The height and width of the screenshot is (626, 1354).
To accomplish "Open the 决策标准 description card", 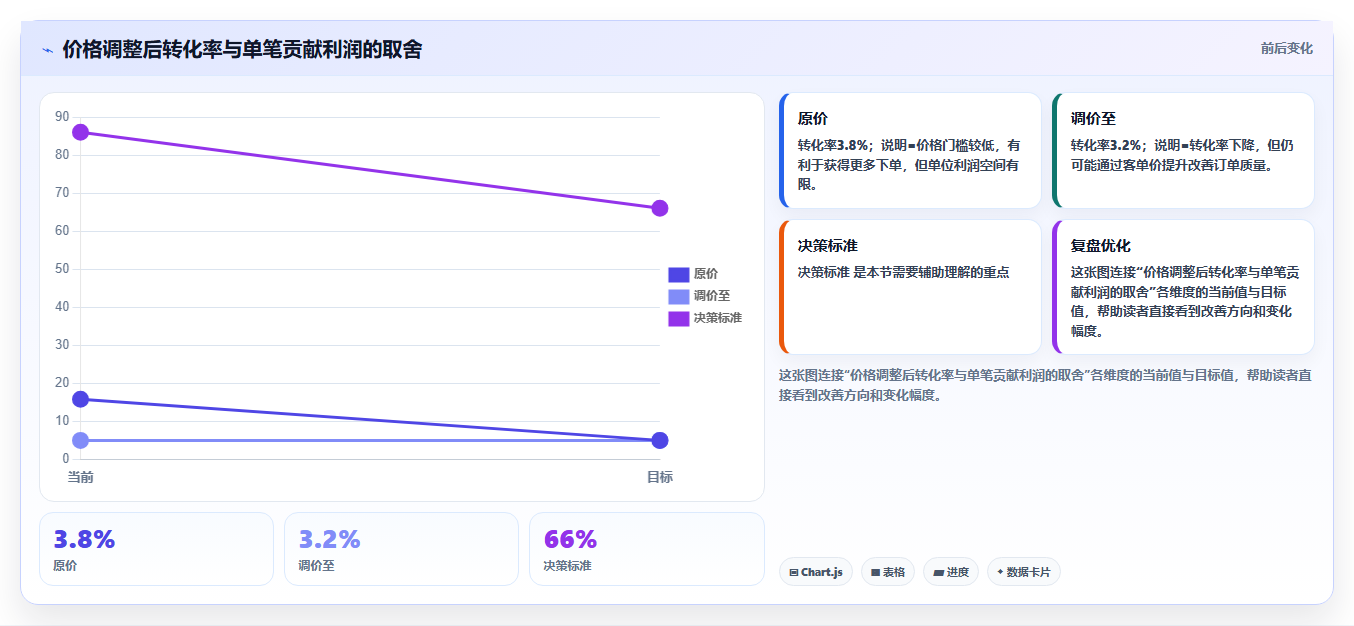I will pyautogui.click(x=910, y=287).
